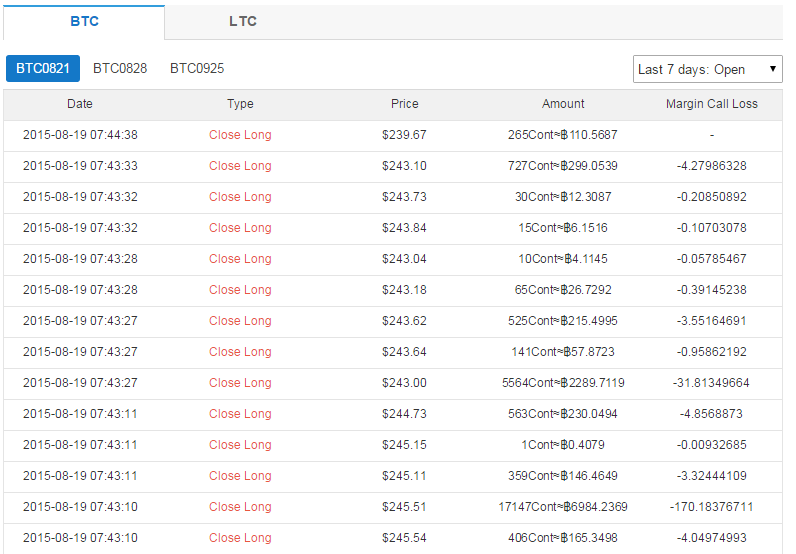Click price $245.54
The image size is (796, 554).
pos(404,538)
